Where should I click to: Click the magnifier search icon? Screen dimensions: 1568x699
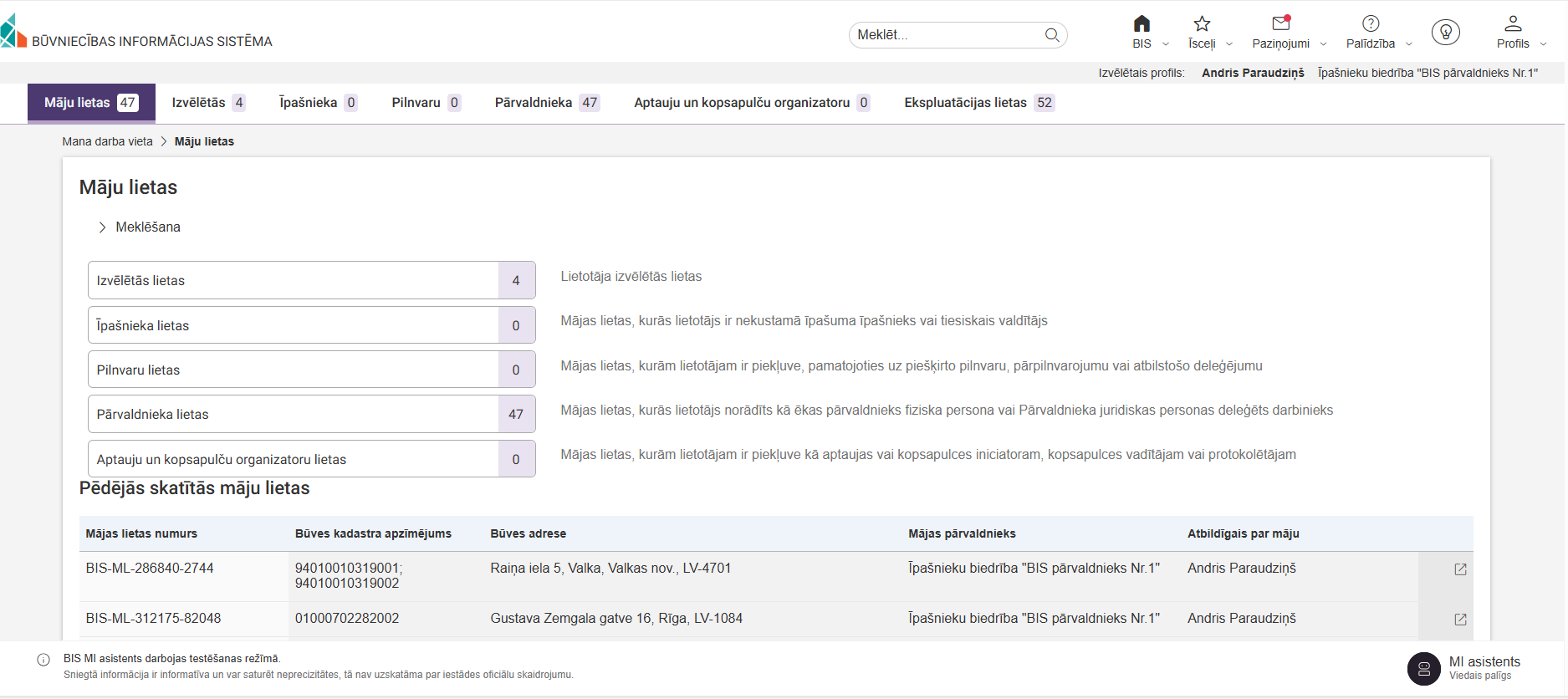click(1052, 35)
